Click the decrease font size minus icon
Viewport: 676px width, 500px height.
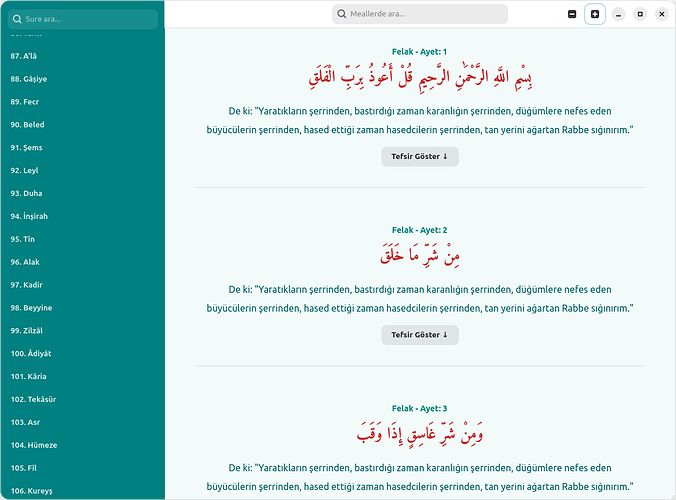572,14
